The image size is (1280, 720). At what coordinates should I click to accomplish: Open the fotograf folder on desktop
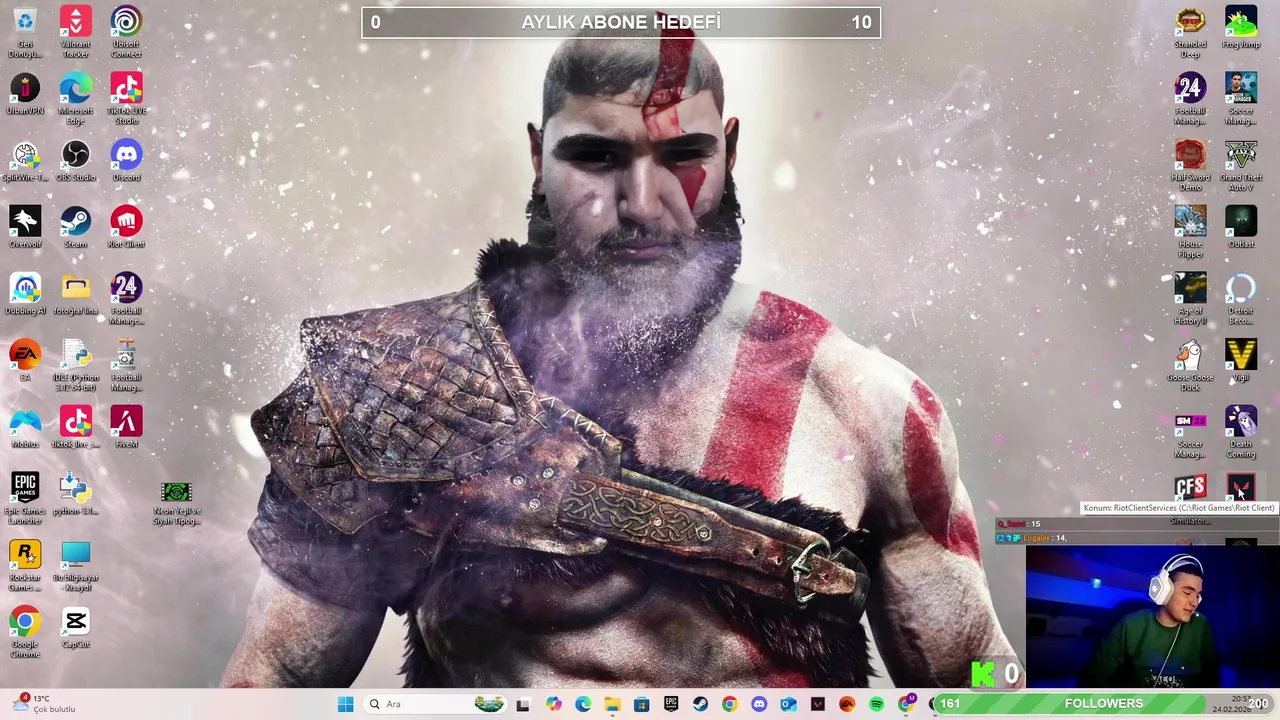(x=76, y=294)
